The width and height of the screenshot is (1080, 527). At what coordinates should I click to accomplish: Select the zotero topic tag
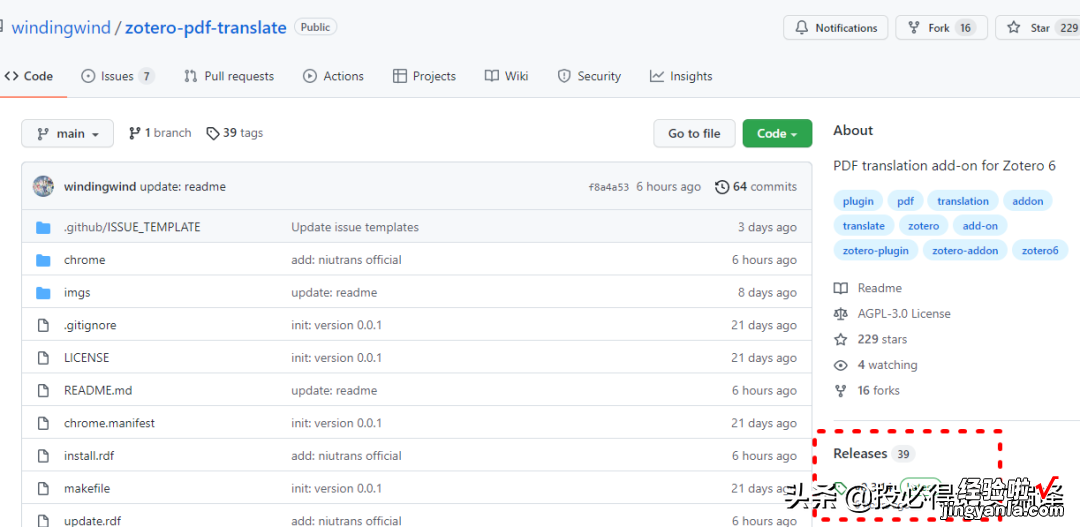[x=924, y=226]
